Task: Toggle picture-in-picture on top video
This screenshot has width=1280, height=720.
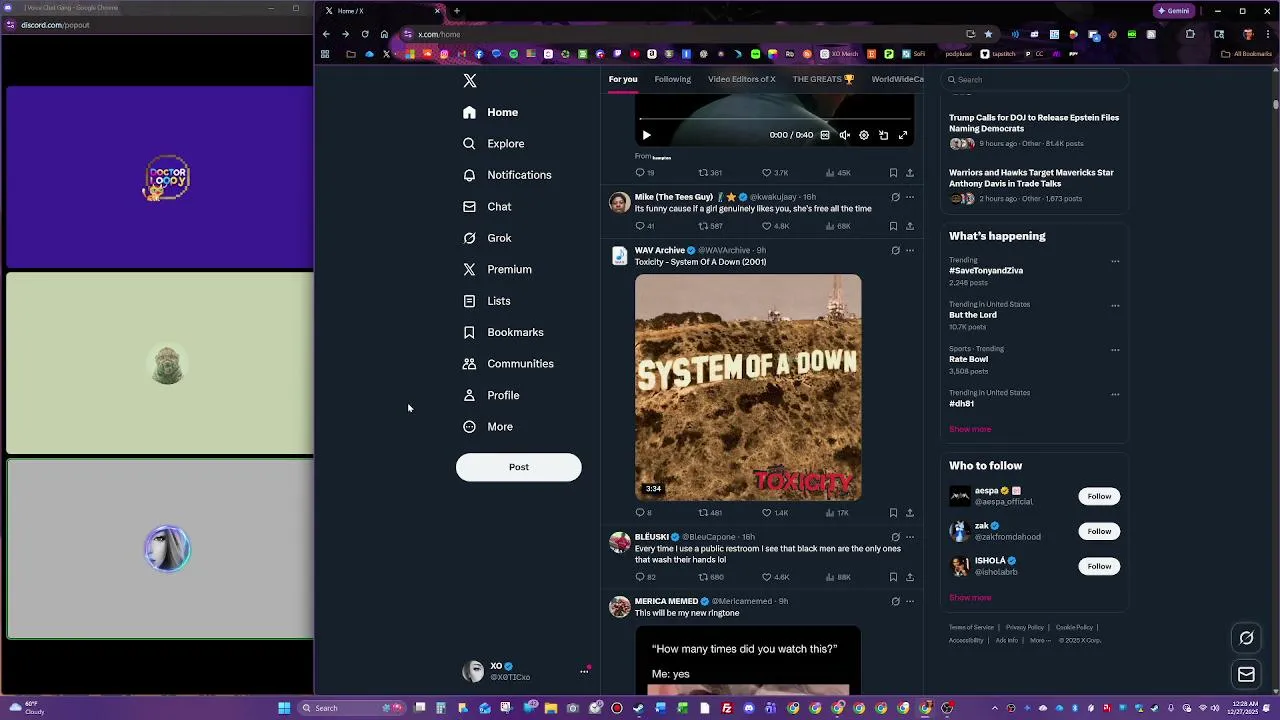Action: coord(883,135)
